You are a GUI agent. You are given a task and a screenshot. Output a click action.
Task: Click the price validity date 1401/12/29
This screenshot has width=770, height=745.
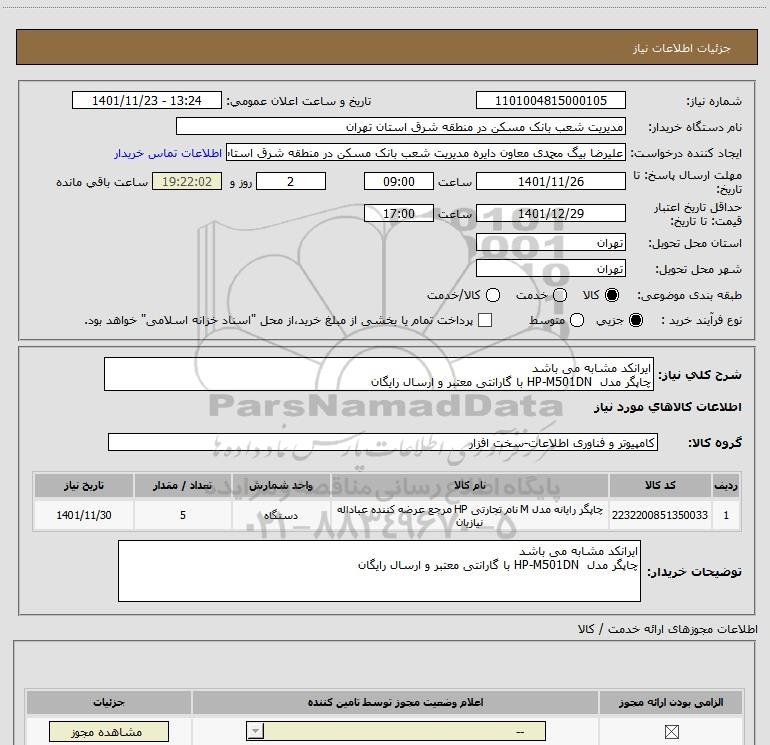(x=550, y=213)
